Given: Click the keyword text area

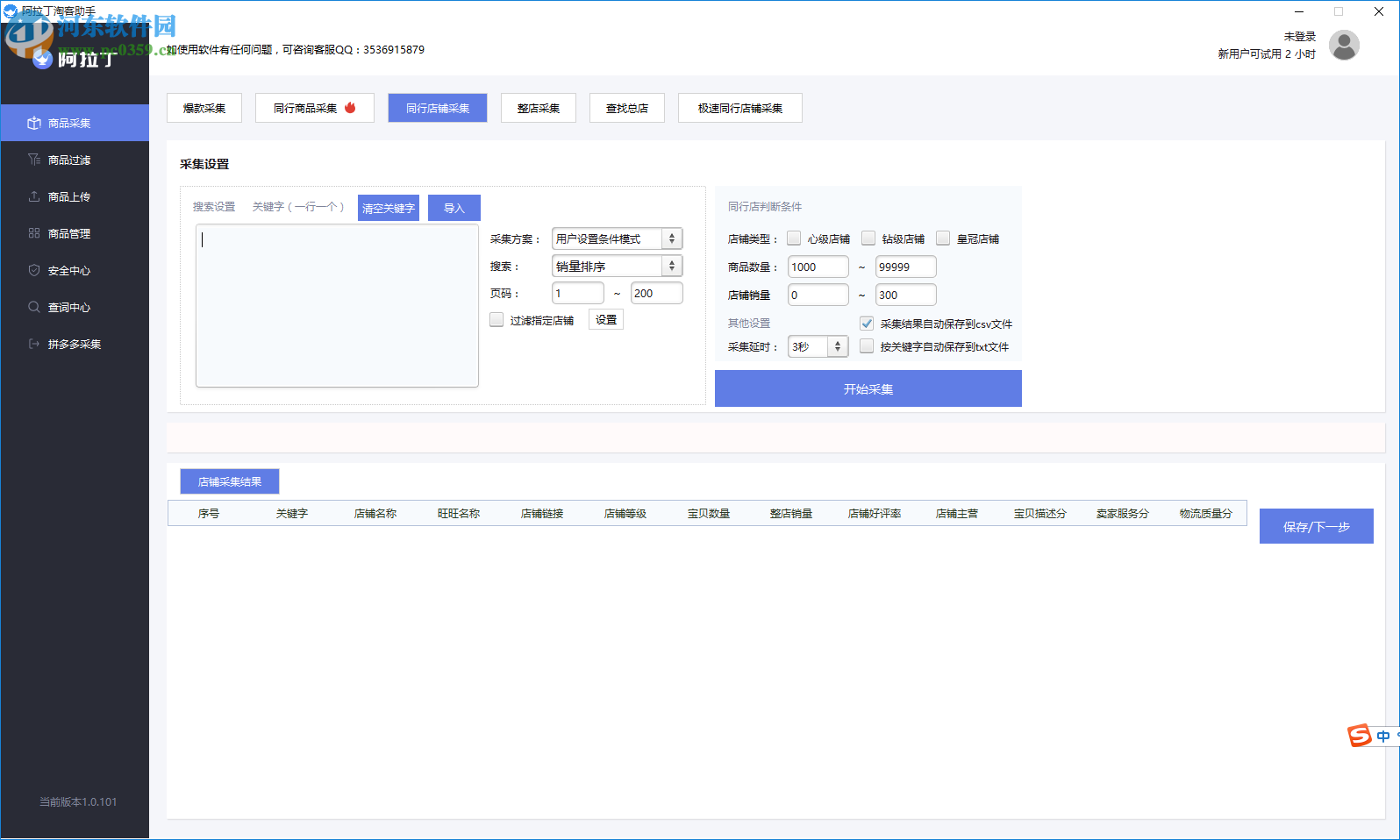Looking at the screenshot, I should click(337, 305).
